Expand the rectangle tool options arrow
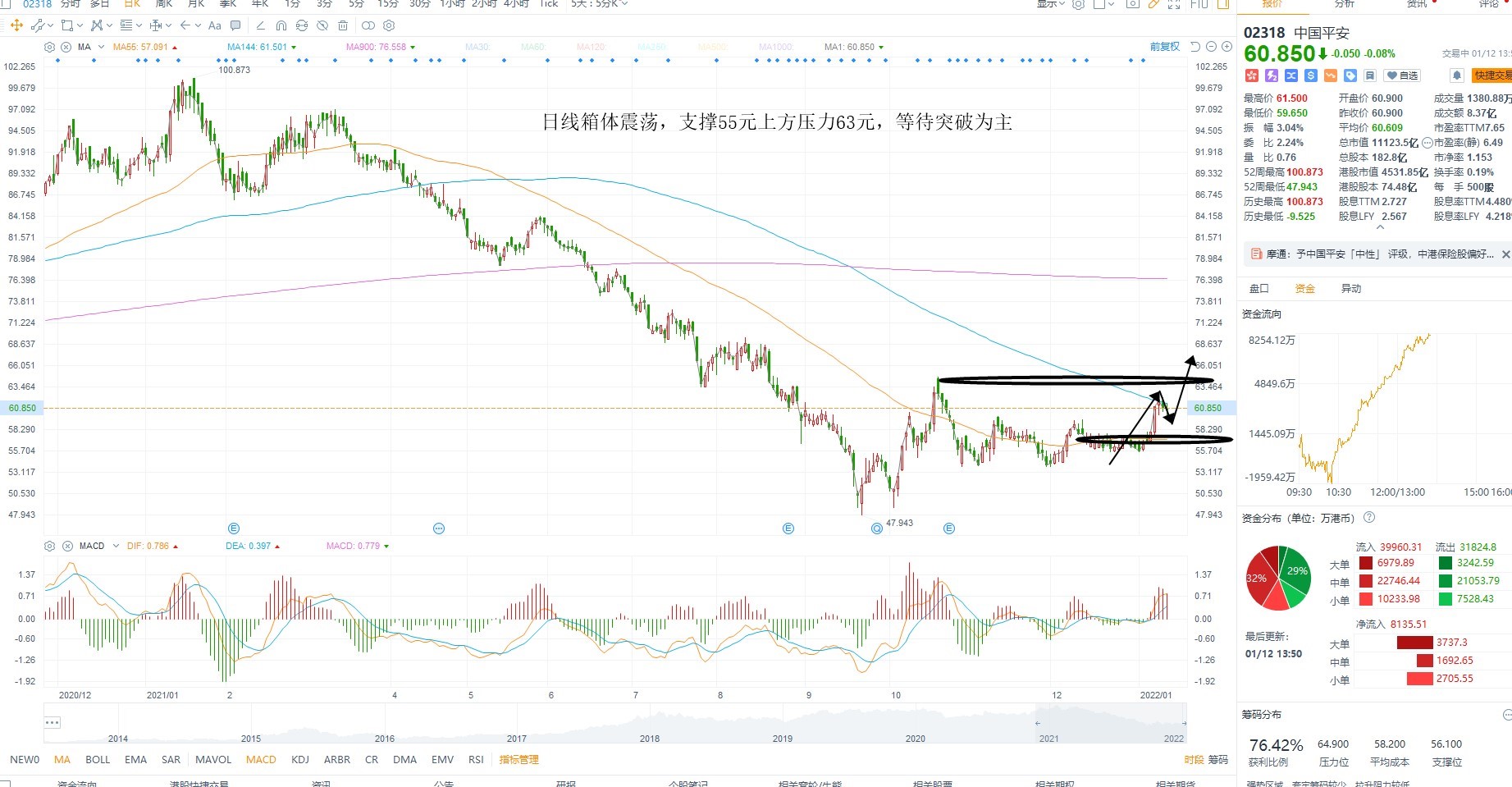Viewport: 1512px width, 787px height. pyautogui.click(x=80, y=25)
